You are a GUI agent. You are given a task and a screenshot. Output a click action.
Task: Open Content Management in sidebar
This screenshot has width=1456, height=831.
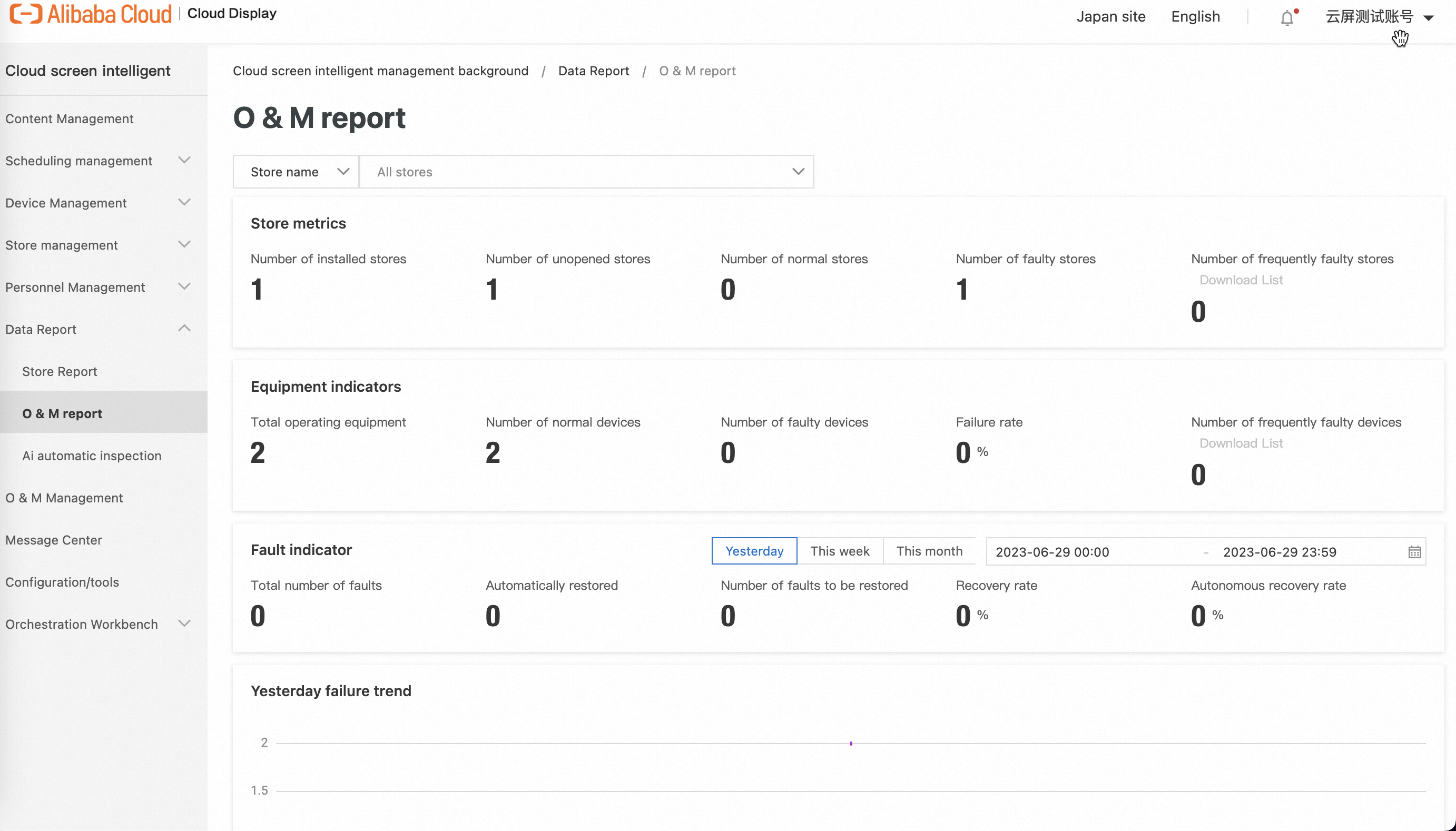(69, 118)
